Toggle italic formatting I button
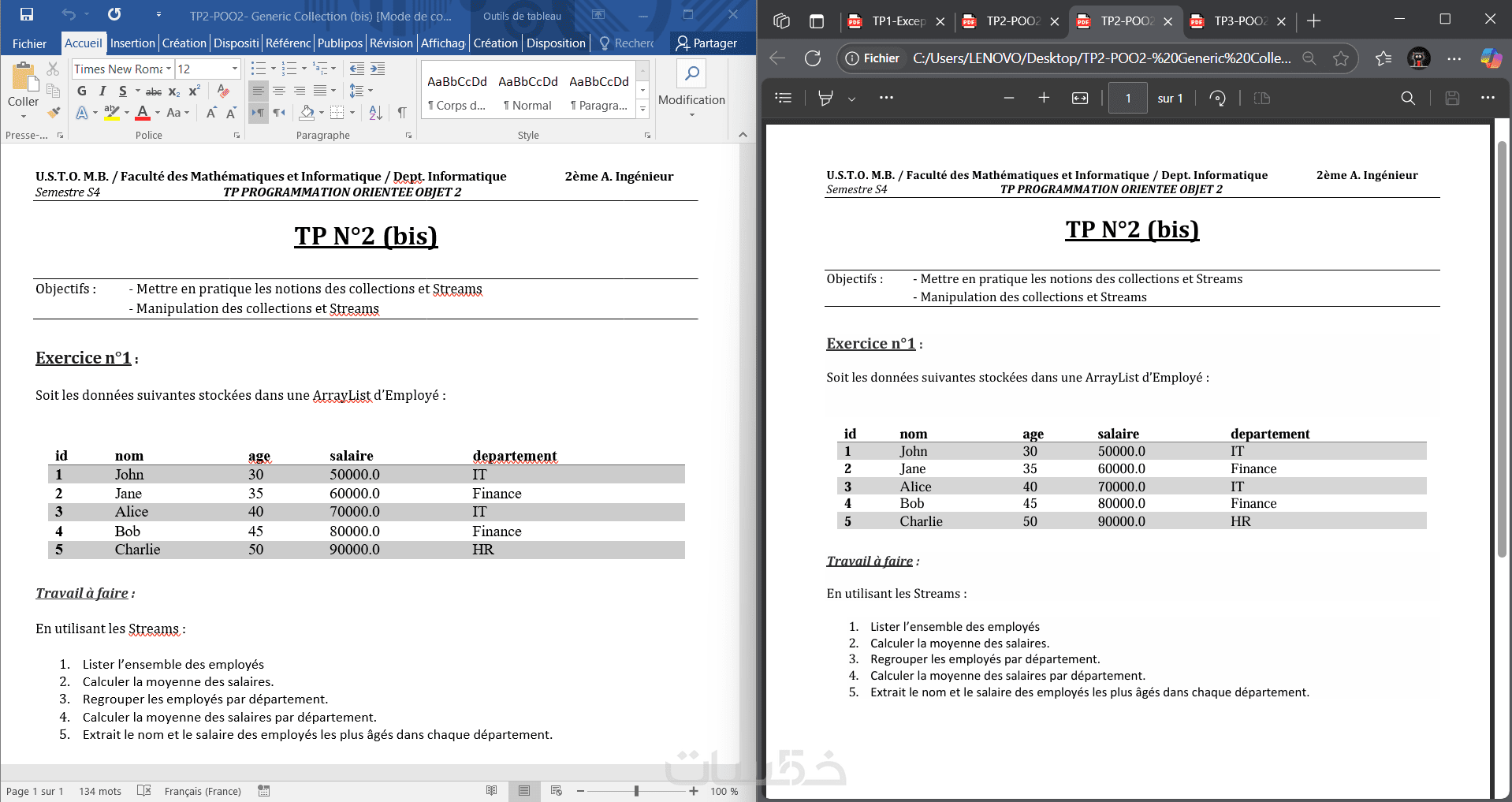Viewport: 1512px width, 802px height. 102,91
